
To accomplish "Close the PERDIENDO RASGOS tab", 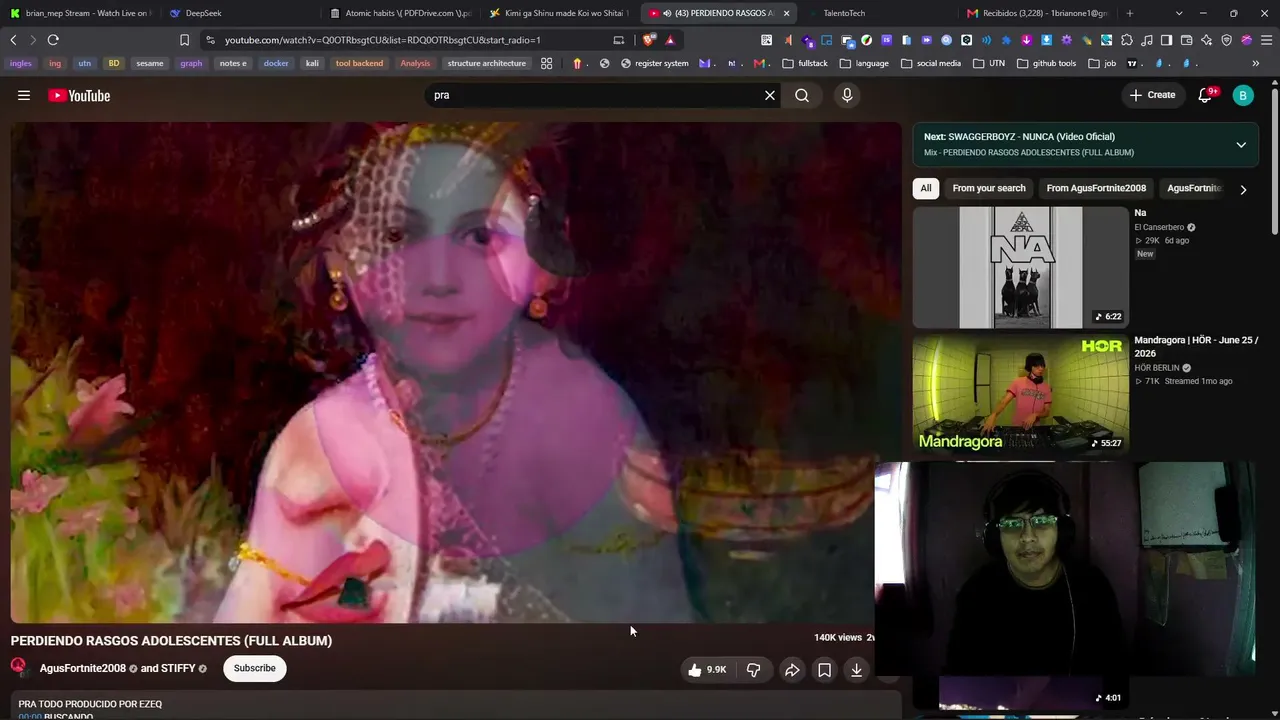I will click(x=786, y=13).
